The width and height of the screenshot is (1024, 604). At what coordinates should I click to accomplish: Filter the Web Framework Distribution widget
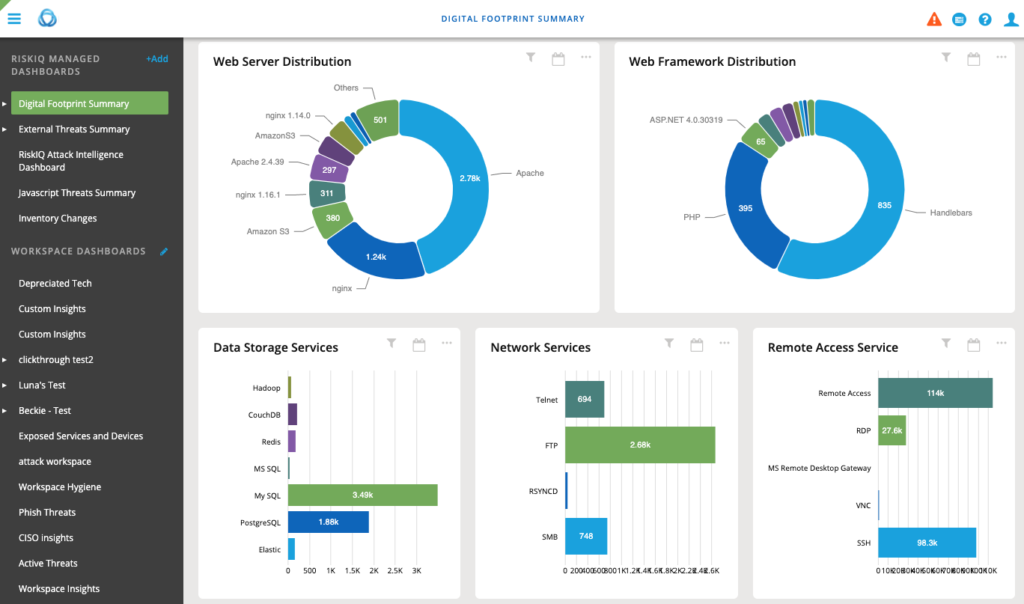[x=946, y=57]
